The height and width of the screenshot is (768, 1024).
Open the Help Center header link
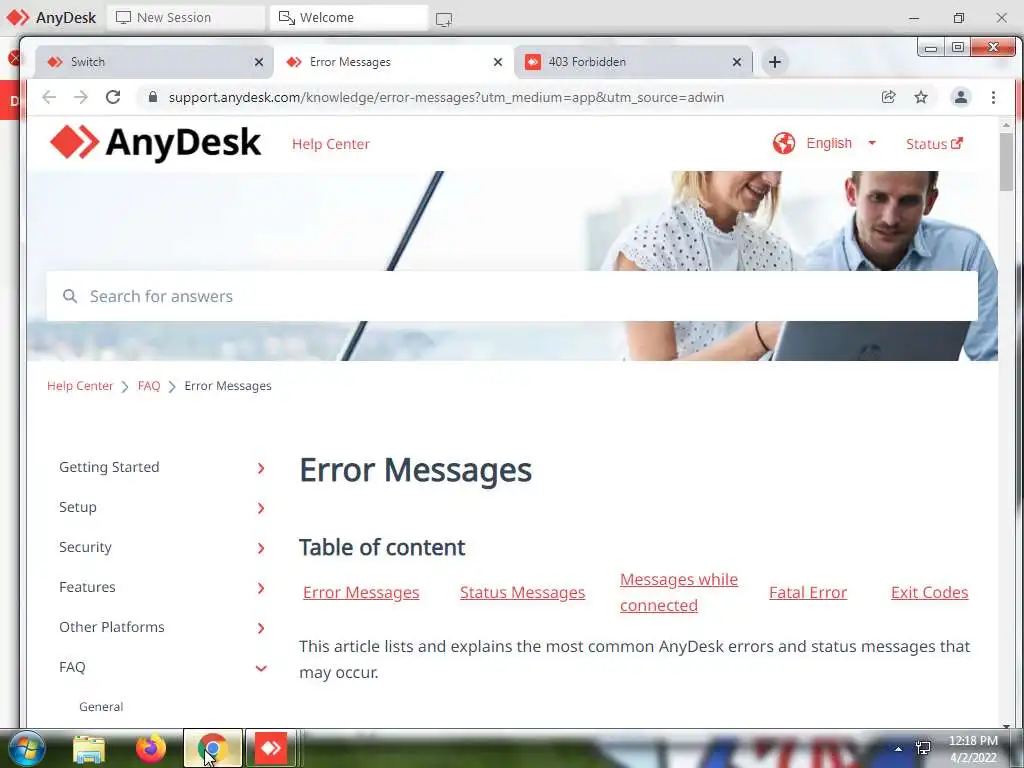pos(330,144)
